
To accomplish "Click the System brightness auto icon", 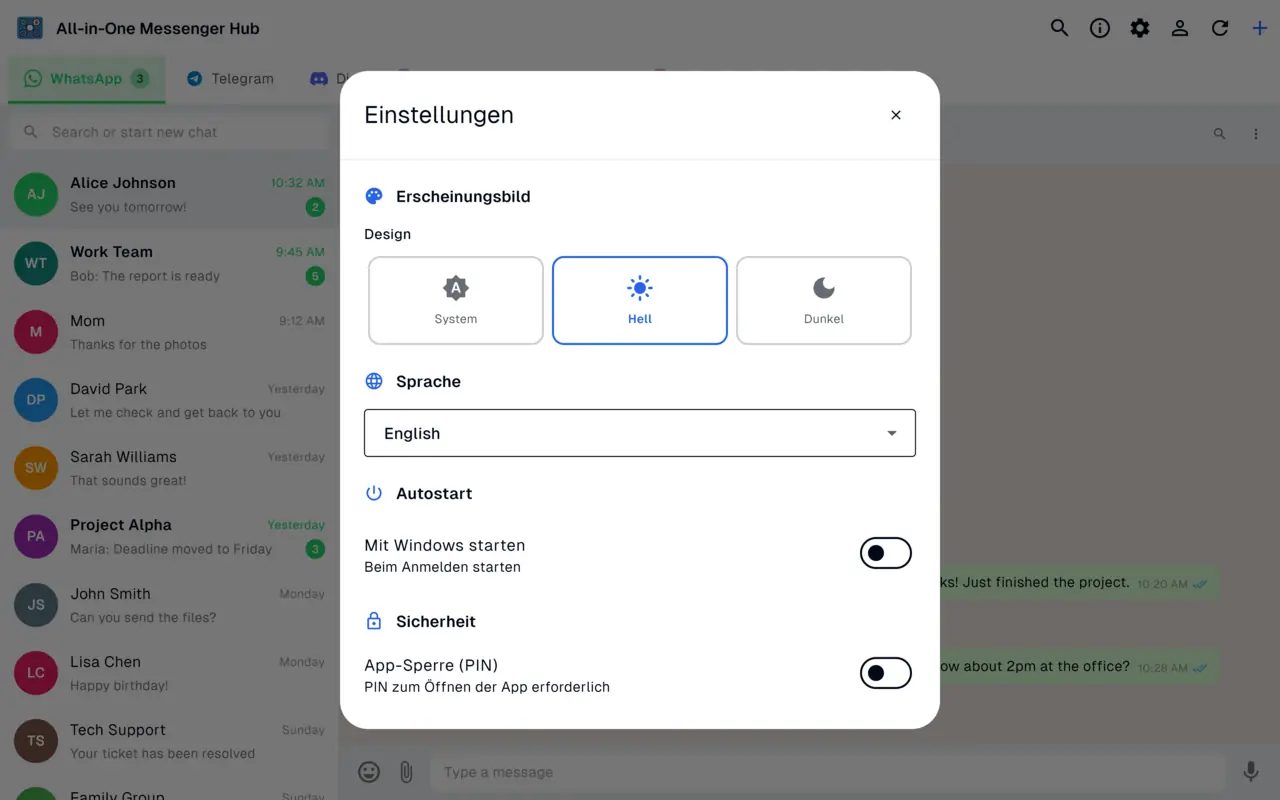I will click(456, 288).
